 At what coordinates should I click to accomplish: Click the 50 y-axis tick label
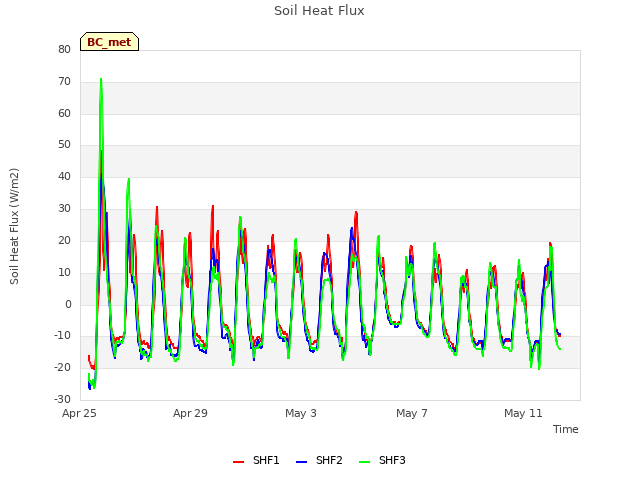64,144
